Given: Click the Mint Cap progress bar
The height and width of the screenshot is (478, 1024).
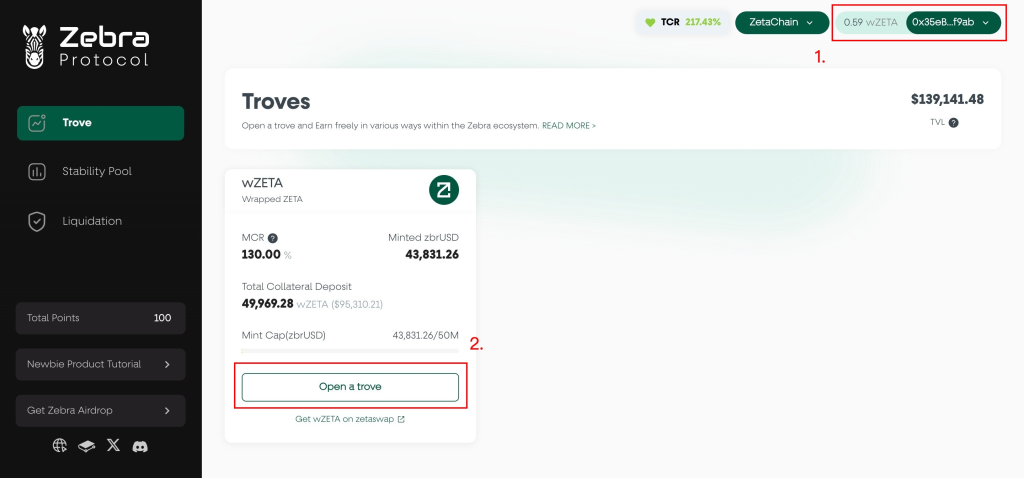Looking at the screenshot, I should coord(350,350).
